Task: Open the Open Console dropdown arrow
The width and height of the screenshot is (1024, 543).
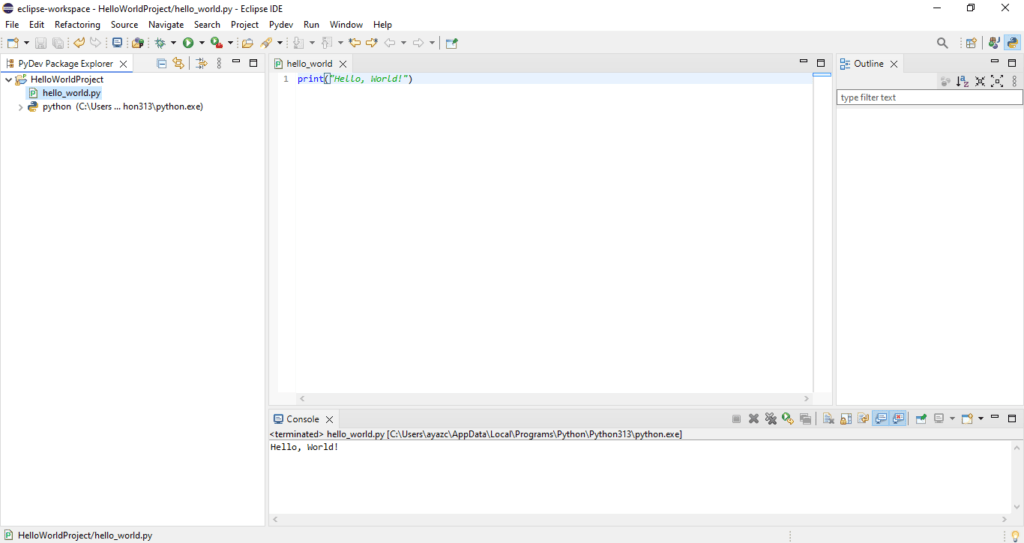Action: click(x=981, y=419)
